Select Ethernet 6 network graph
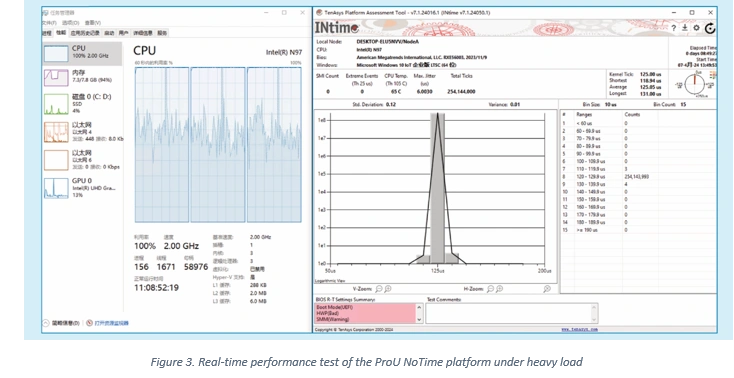734x378 pixels. pyautogui.click(x=56, y=160)
